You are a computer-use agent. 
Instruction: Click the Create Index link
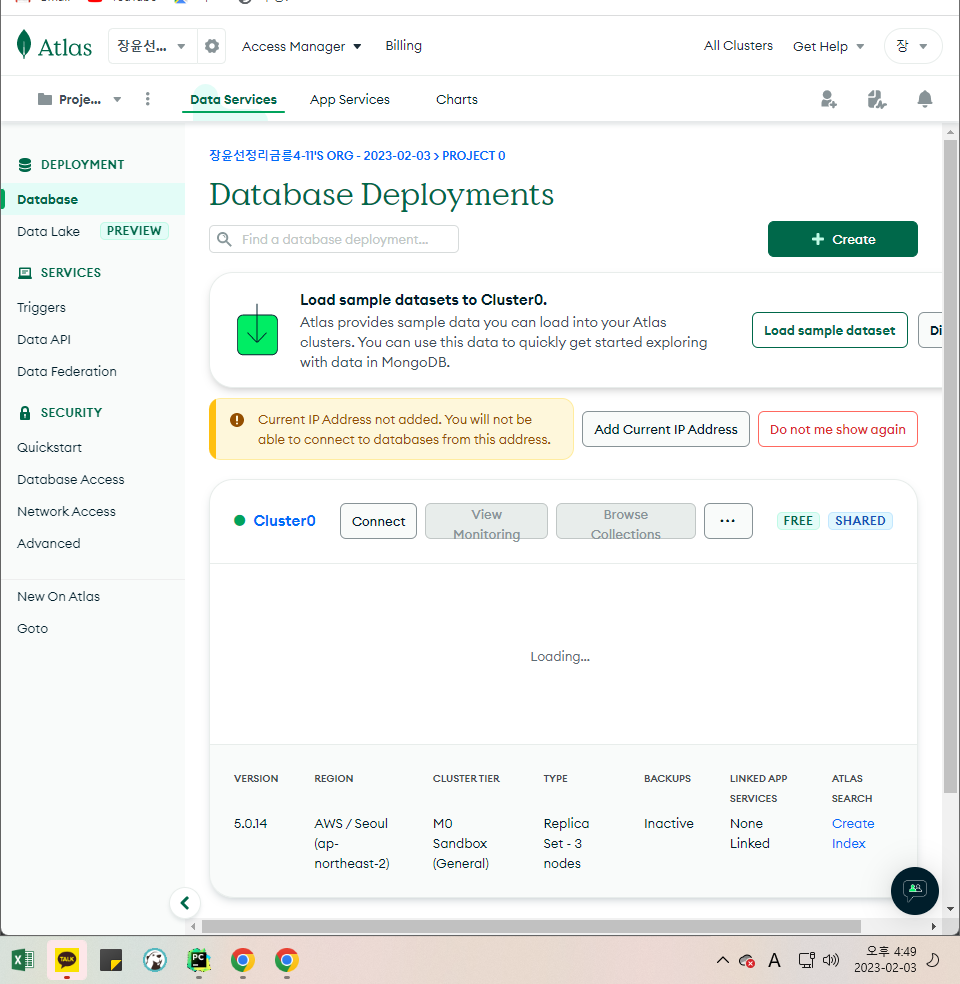pyautogui.click(x=853, y=833)
